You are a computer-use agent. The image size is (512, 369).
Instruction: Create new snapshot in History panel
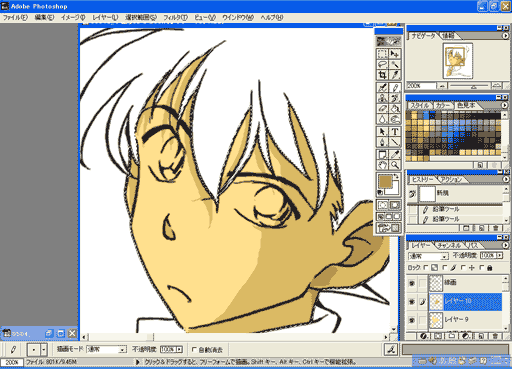pyautogui.click(x=481, y=228)
